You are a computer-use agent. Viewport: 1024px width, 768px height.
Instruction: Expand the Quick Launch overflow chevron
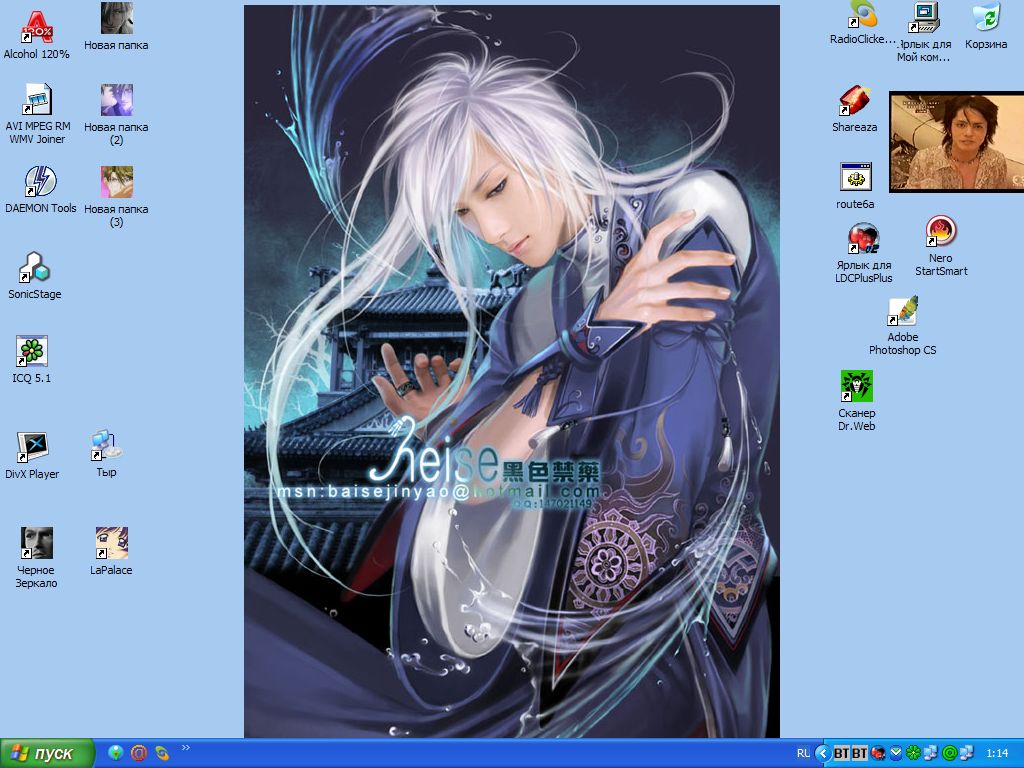[185, 748]
